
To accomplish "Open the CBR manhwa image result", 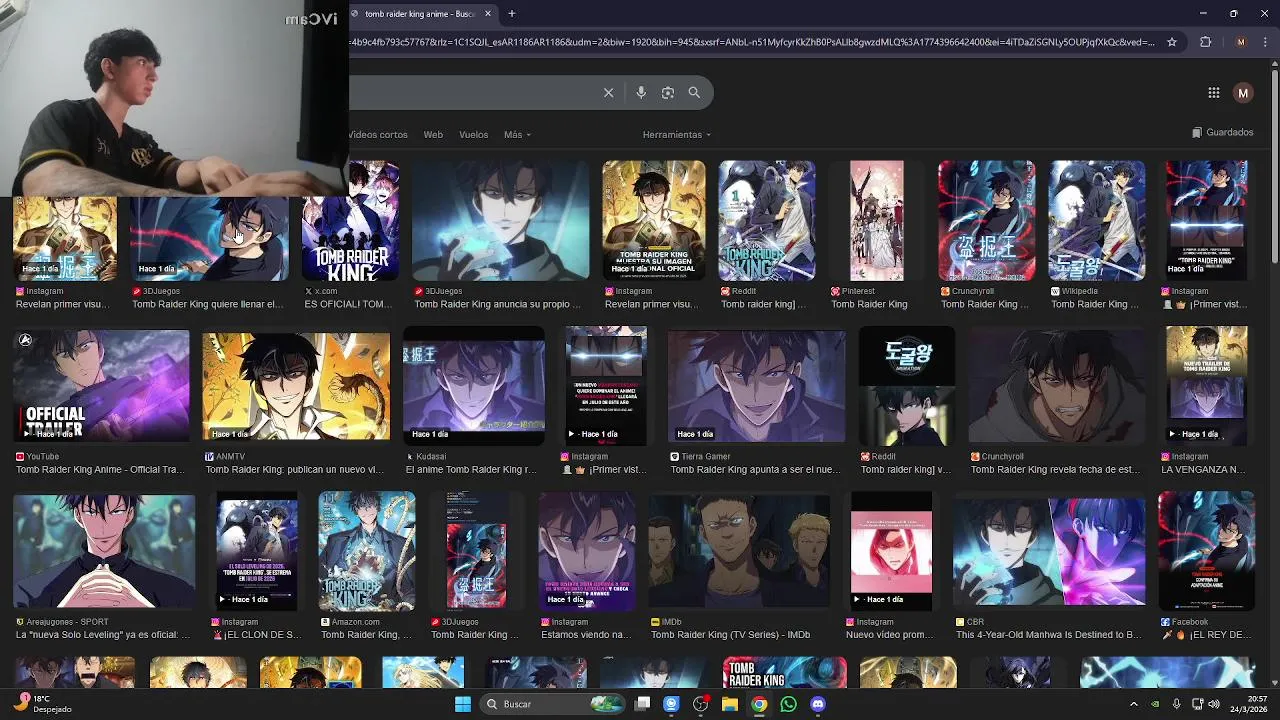I will coord(1049,551).
